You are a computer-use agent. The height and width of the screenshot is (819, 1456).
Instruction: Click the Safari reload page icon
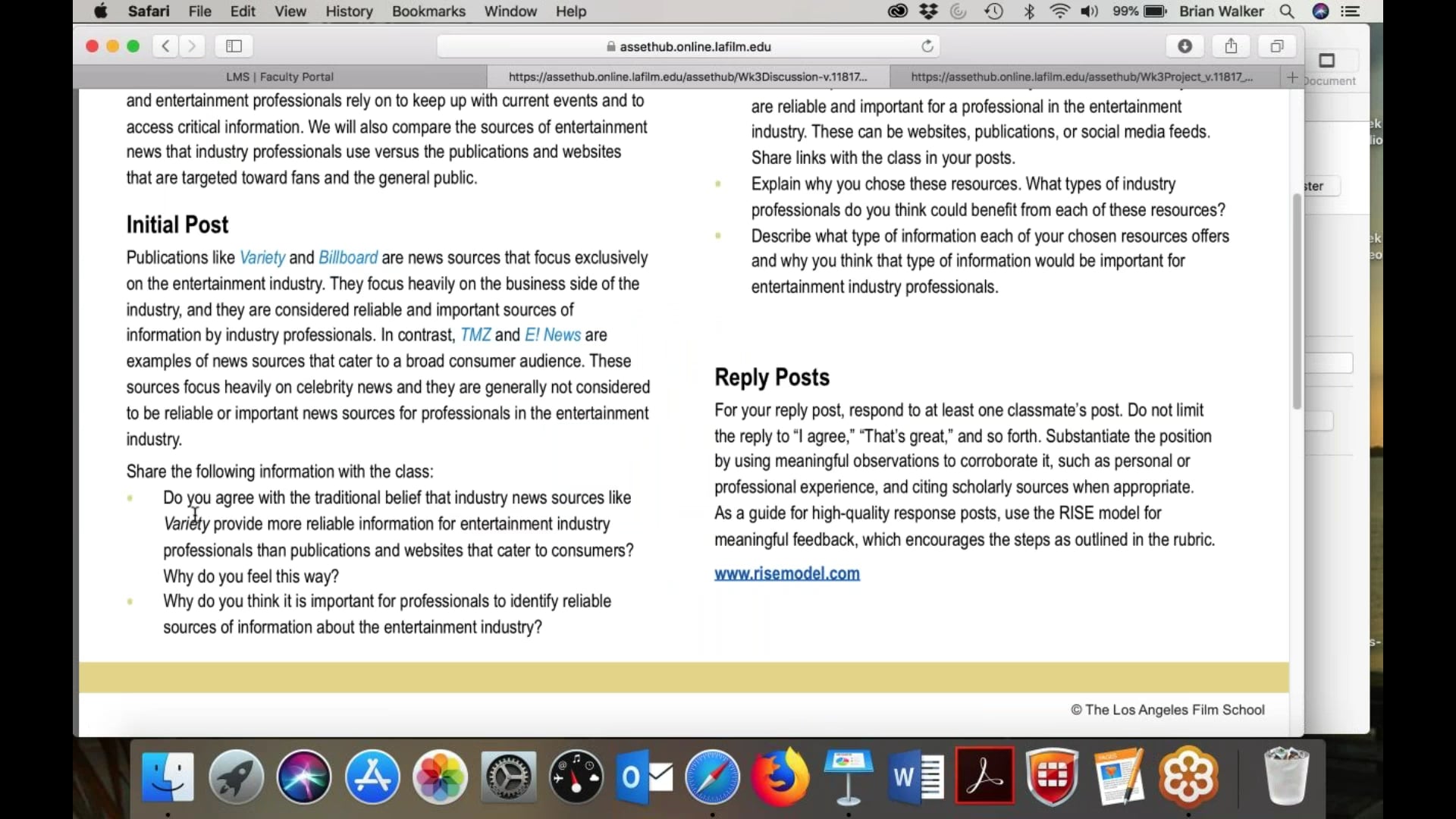coord(927,46)
